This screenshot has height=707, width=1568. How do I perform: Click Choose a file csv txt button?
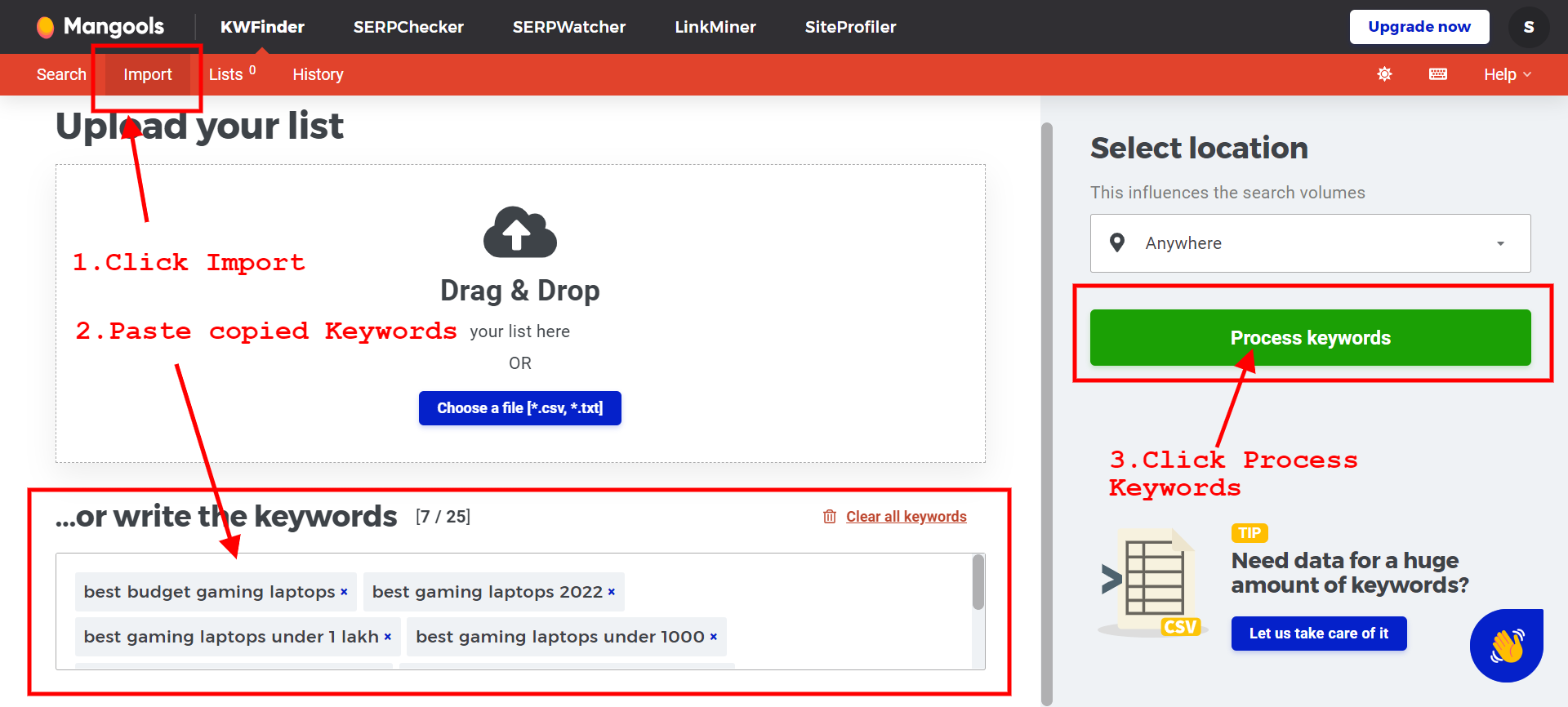pyautogui.click(x=520, y=408)
